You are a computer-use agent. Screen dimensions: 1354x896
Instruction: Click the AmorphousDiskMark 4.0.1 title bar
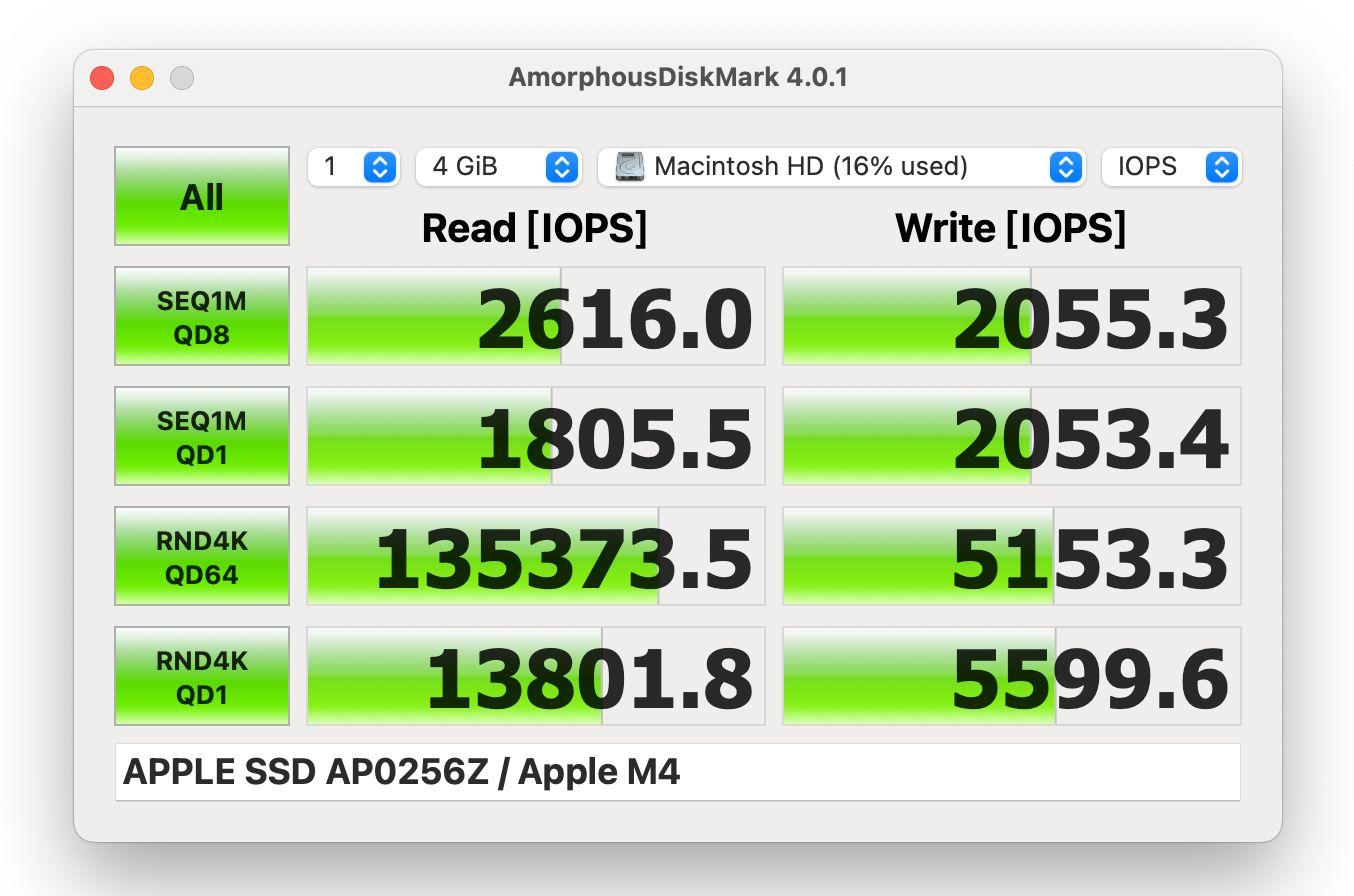677,77
